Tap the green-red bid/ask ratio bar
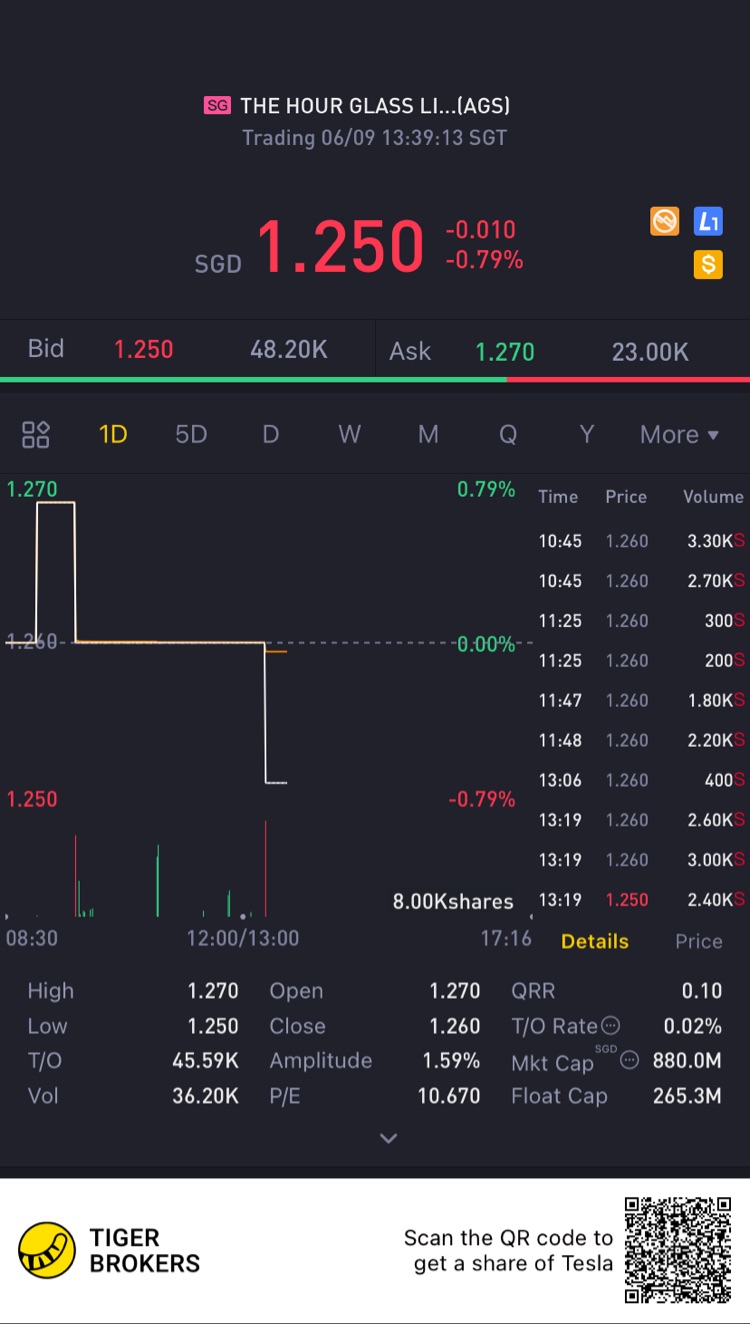 click(x=375, y=379)
